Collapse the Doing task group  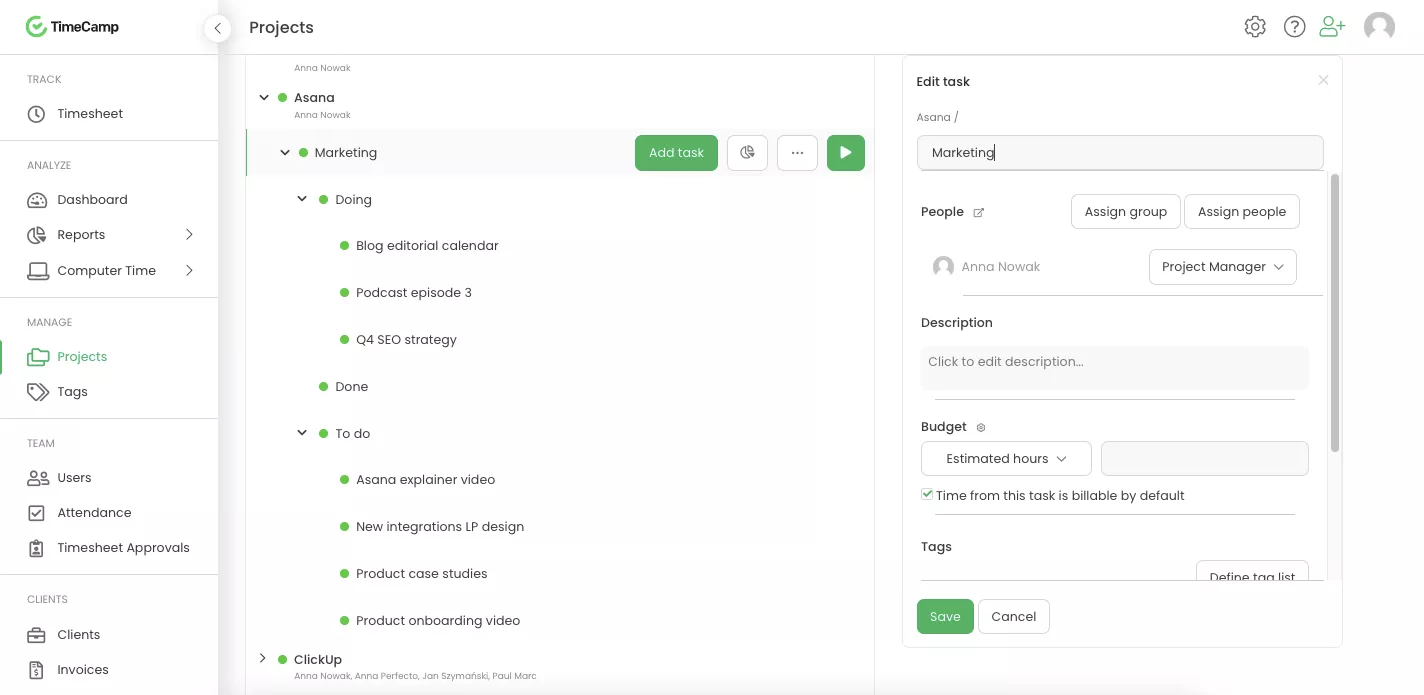[302, 200]
